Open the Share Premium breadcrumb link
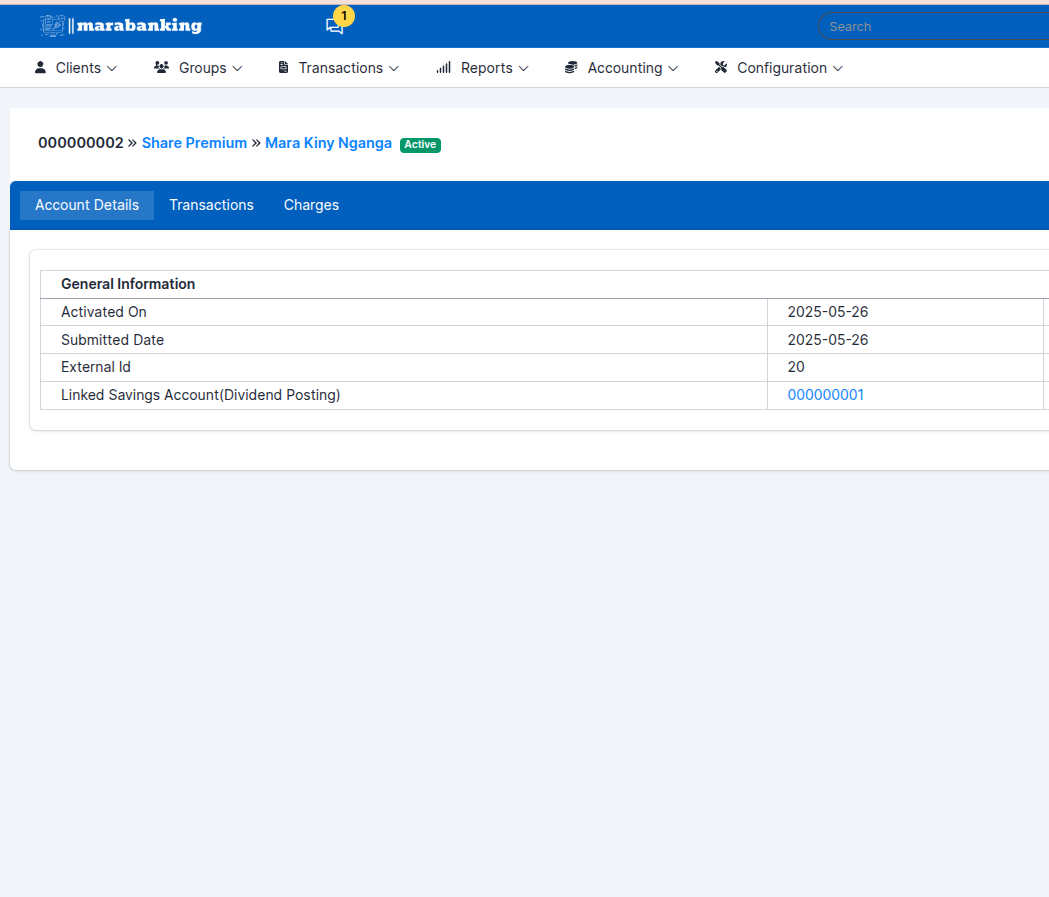 point(194,143)
